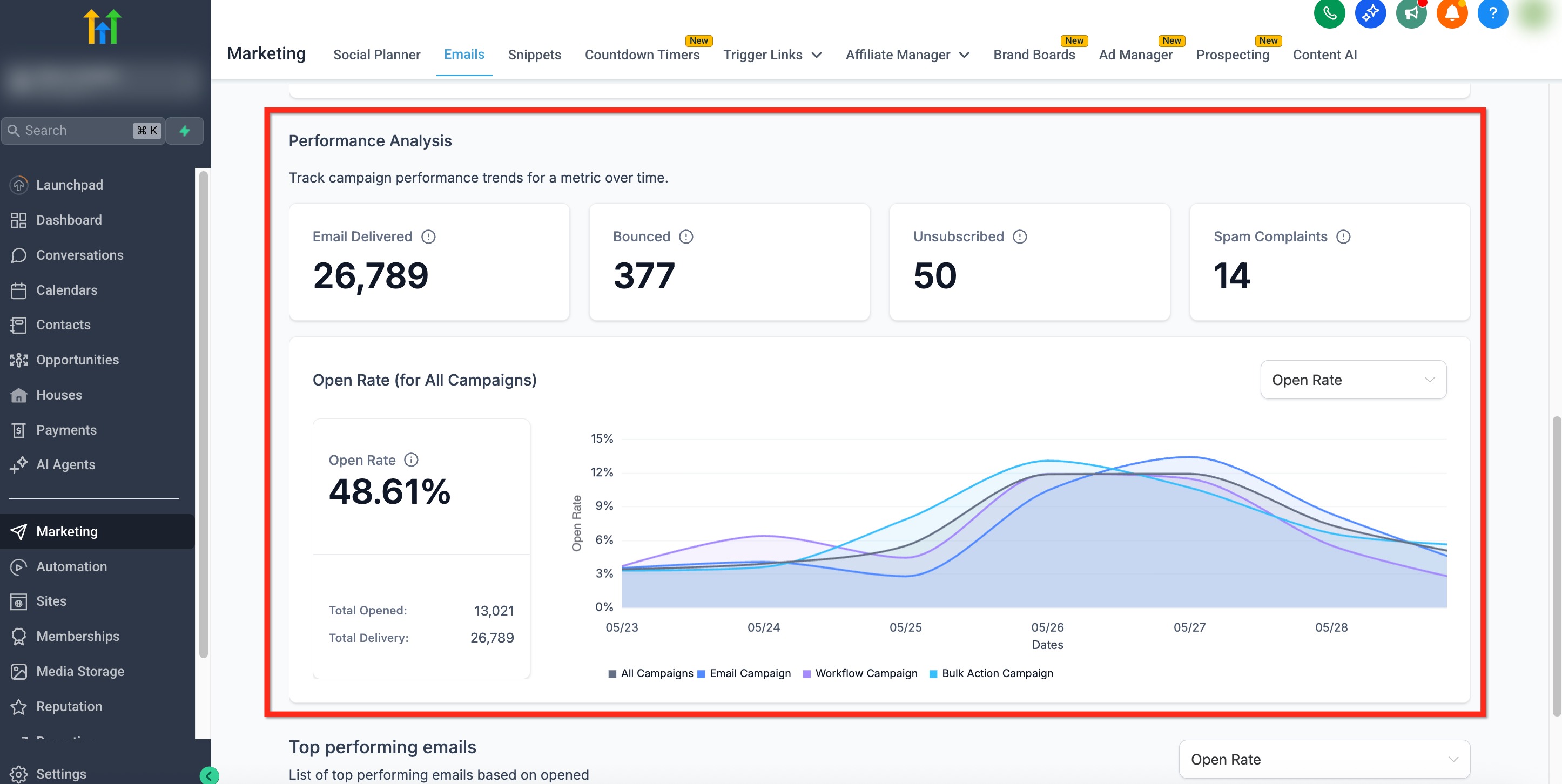1562x784 pixels.
Task: Open the blue help question mark icon
Action: [1492, 13]
